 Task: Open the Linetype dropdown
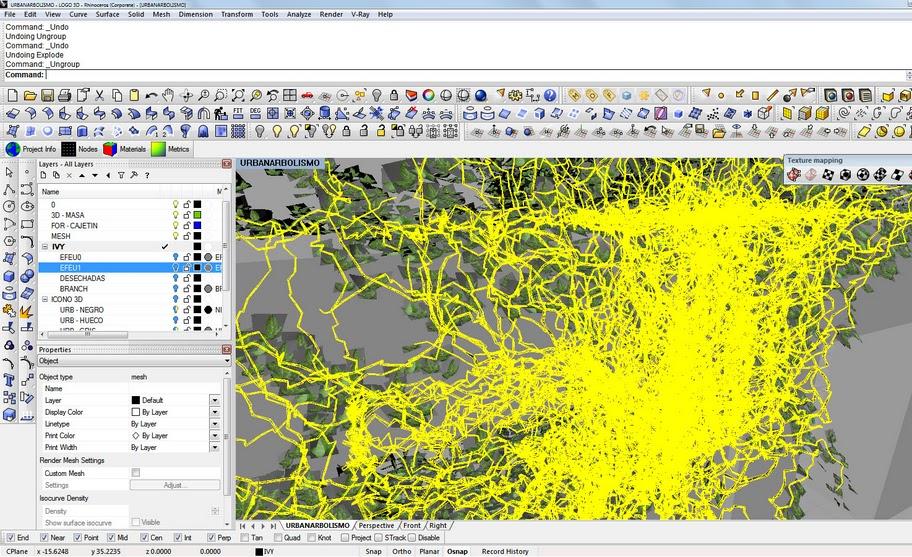[215, 424]
